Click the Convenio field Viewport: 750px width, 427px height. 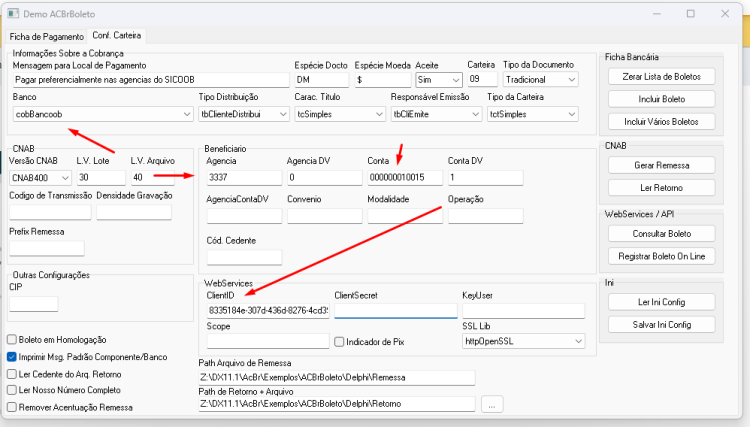click(324, 216)
